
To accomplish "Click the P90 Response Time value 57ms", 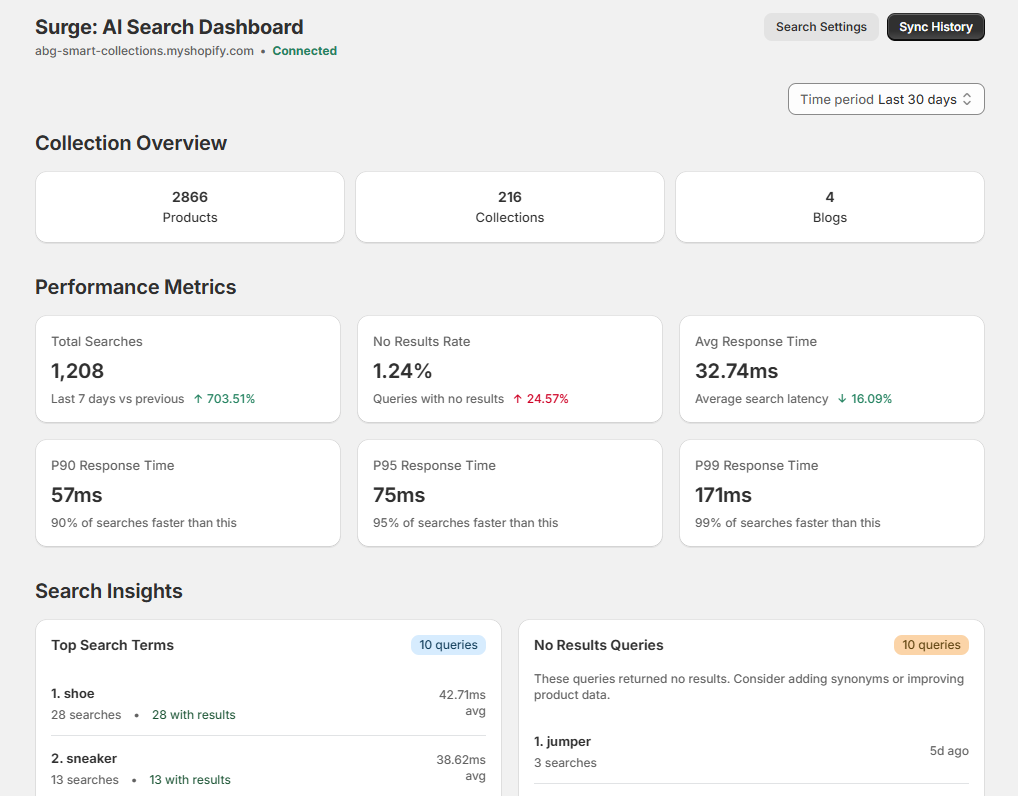I will click(x=77, y=495).
